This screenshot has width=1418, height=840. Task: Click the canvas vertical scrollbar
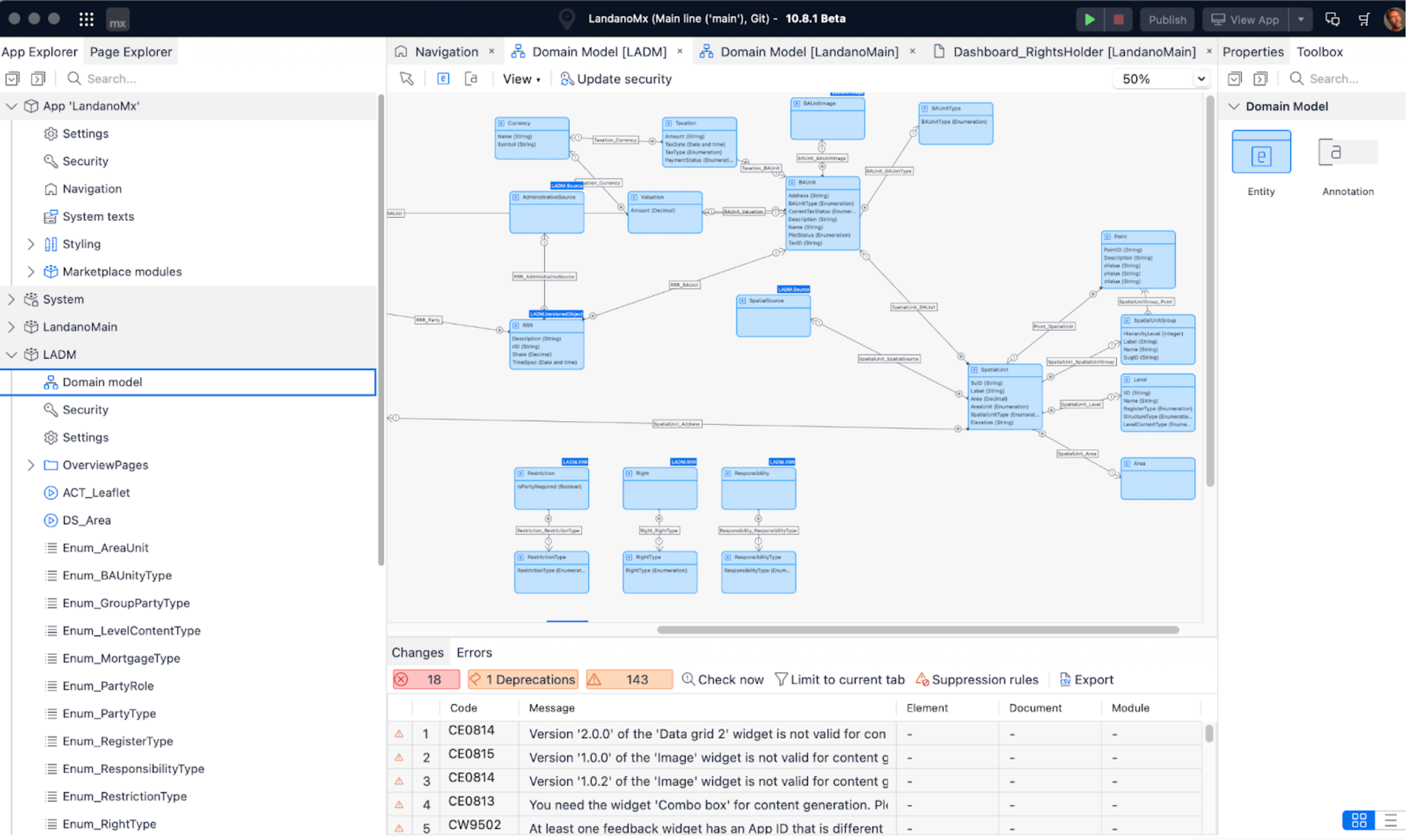[x=1210, y=291]
